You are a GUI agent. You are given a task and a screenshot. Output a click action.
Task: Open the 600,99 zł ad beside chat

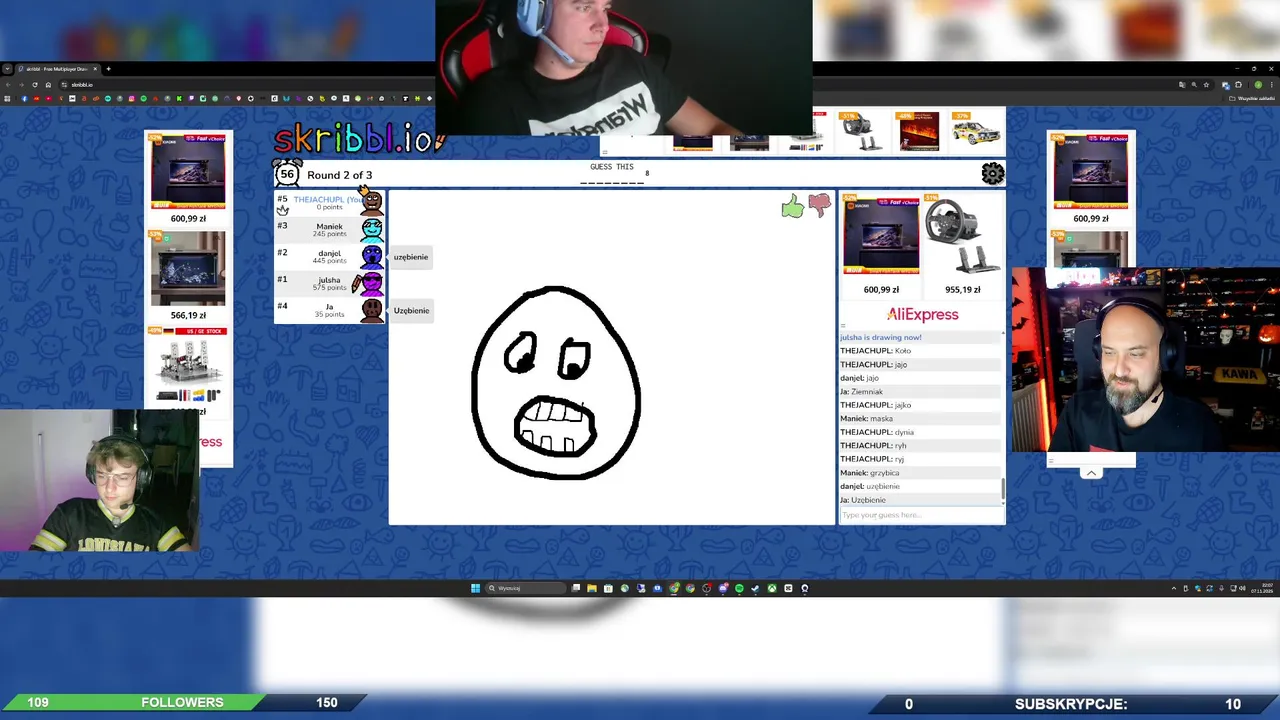tap(881, 246)
